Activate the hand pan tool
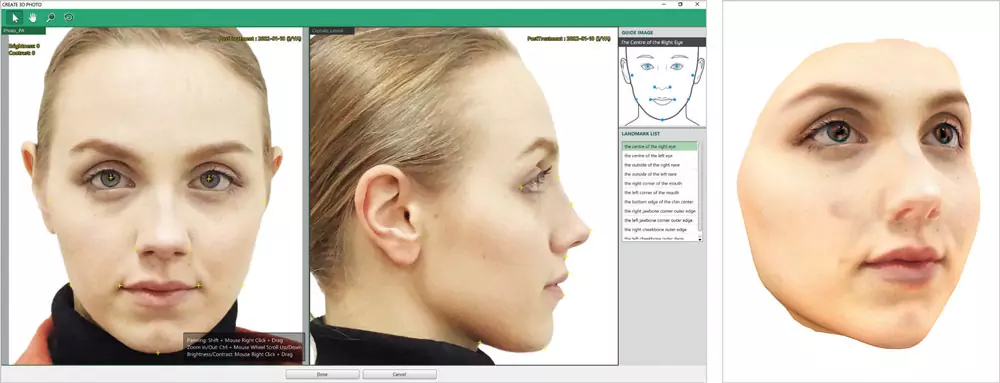 point(33,18)
